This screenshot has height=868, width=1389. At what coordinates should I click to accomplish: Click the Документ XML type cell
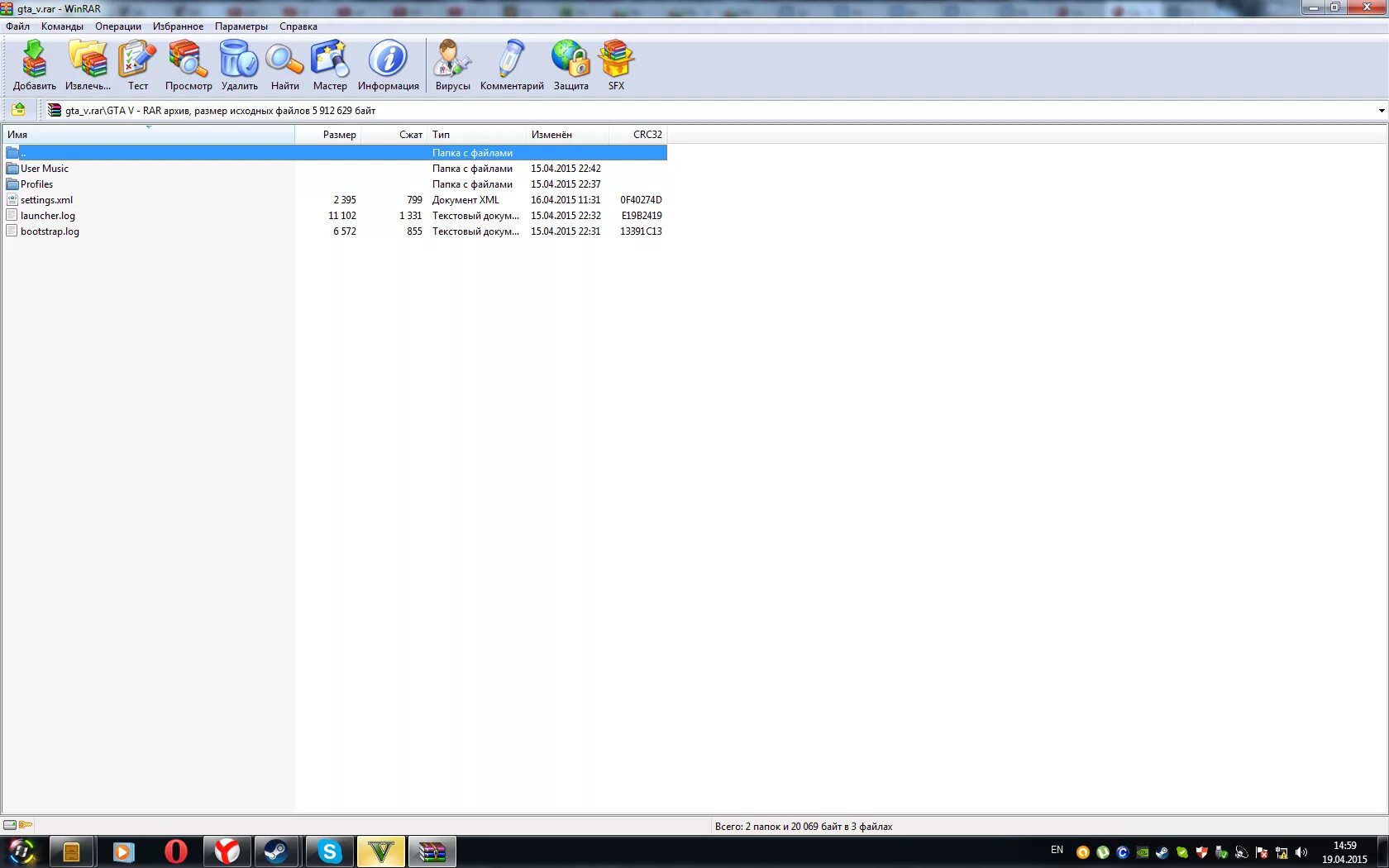pyautogui.click(x=465, y=200)
